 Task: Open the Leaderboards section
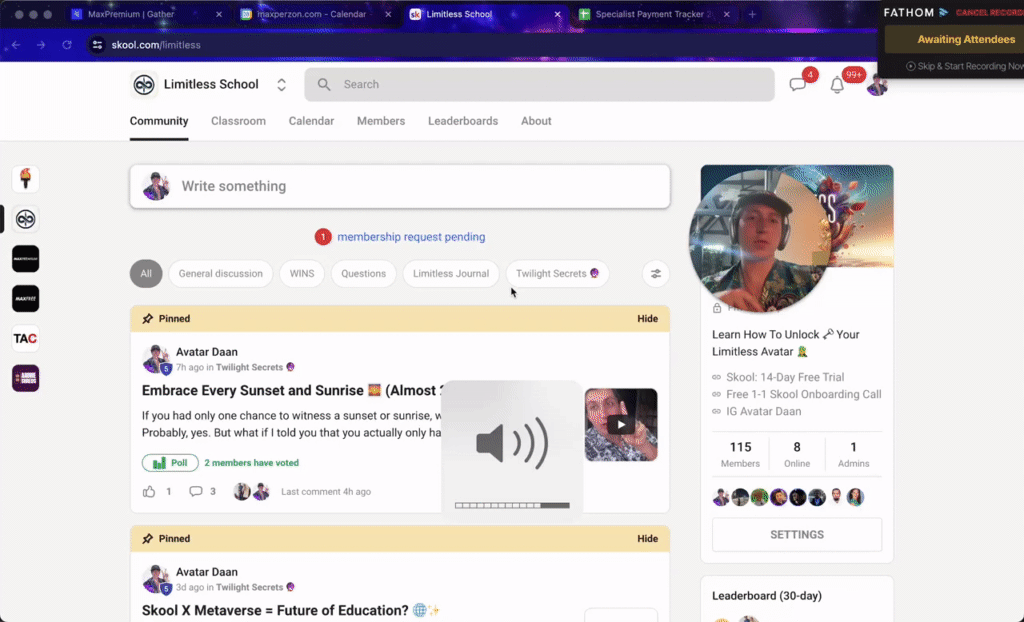pyautogui.click(x=463, y=121)
